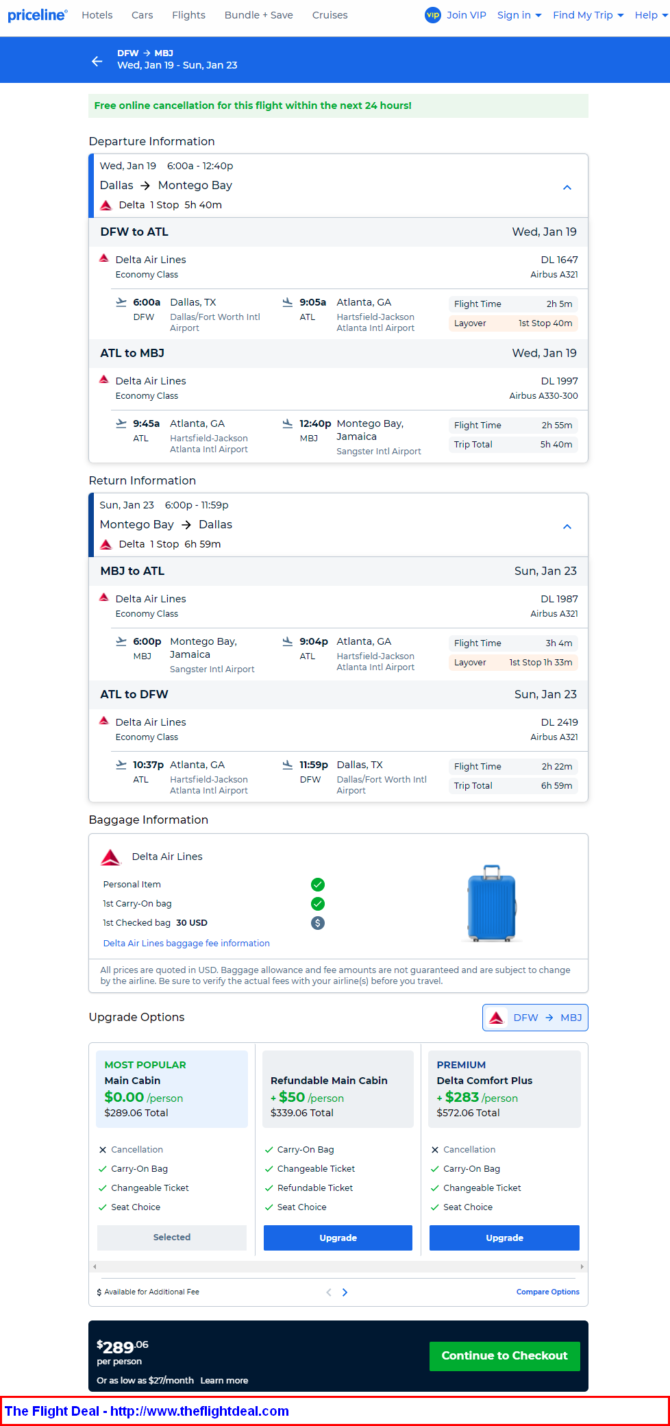Click the 1st Carry-On bag green checkmark
This screenshot has height=1426, width=670.
pyautogui.click(x=318, y=904)
